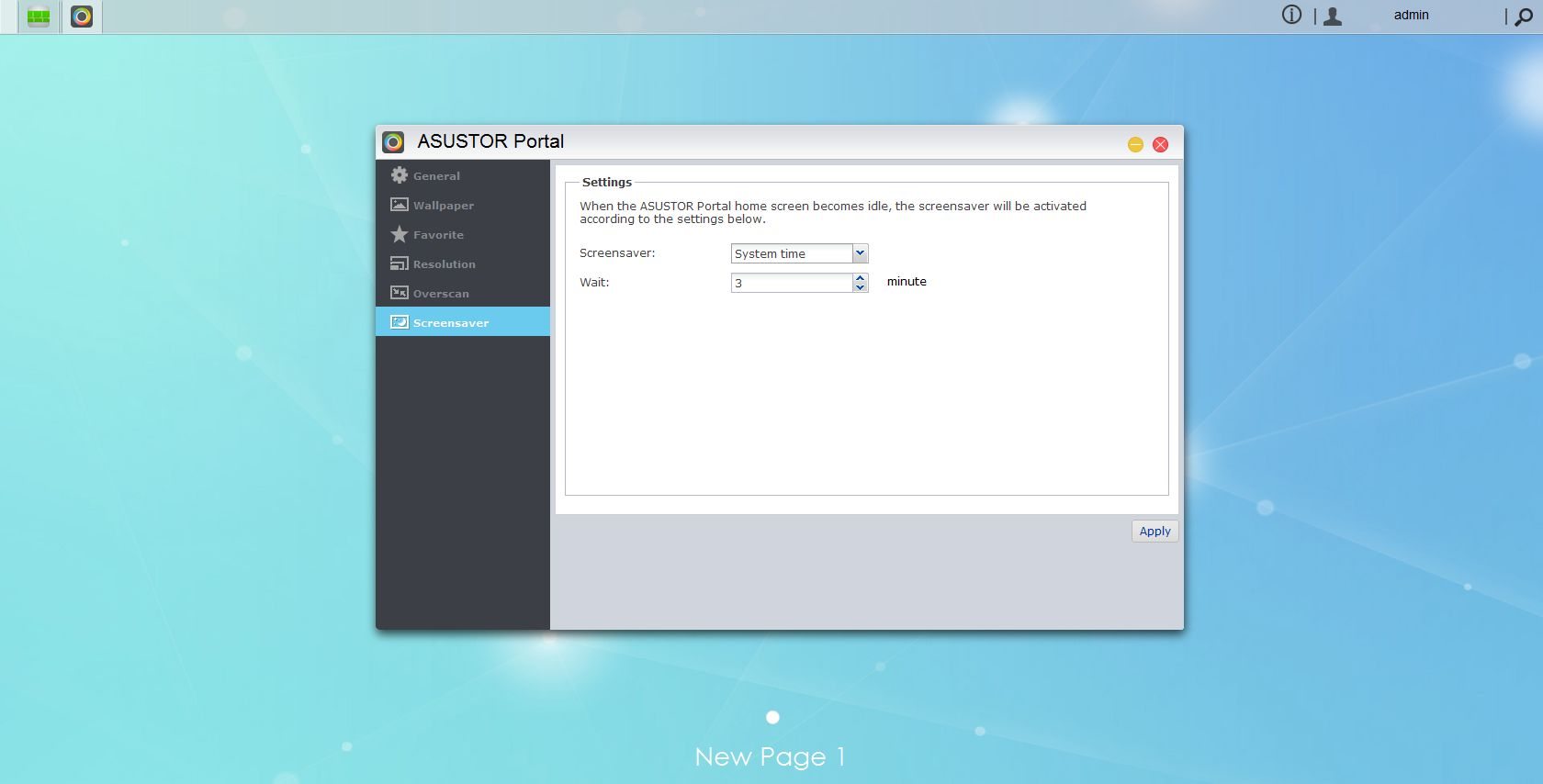The width and height of the screenshot is (1543, 784).
Task: Click the New Page 1 label
Action: click(x=770, y=757)
